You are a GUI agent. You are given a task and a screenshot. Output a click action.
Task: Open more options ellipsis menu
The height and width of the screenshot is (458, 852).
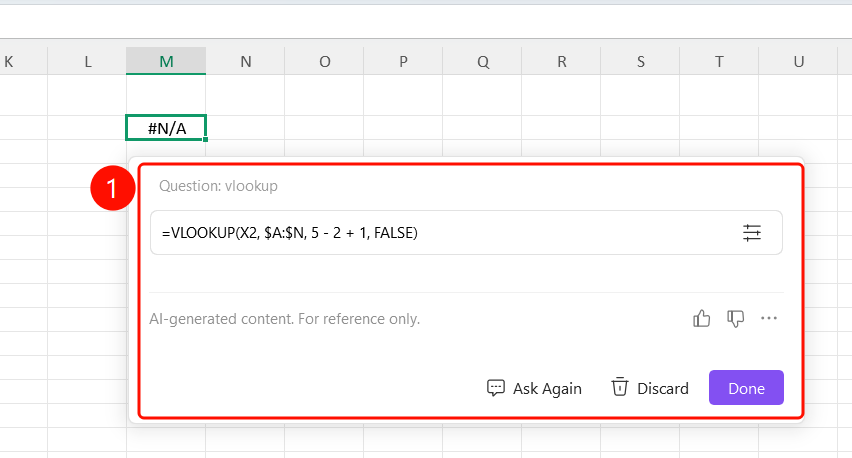769,318
